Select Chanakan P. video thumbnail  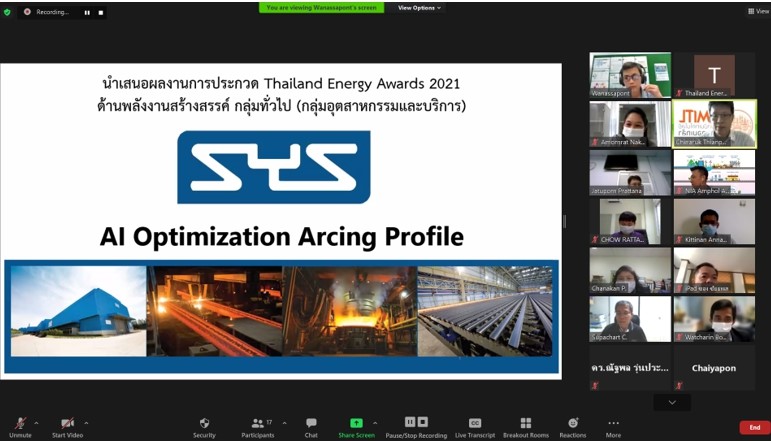[x=630, y=270]
